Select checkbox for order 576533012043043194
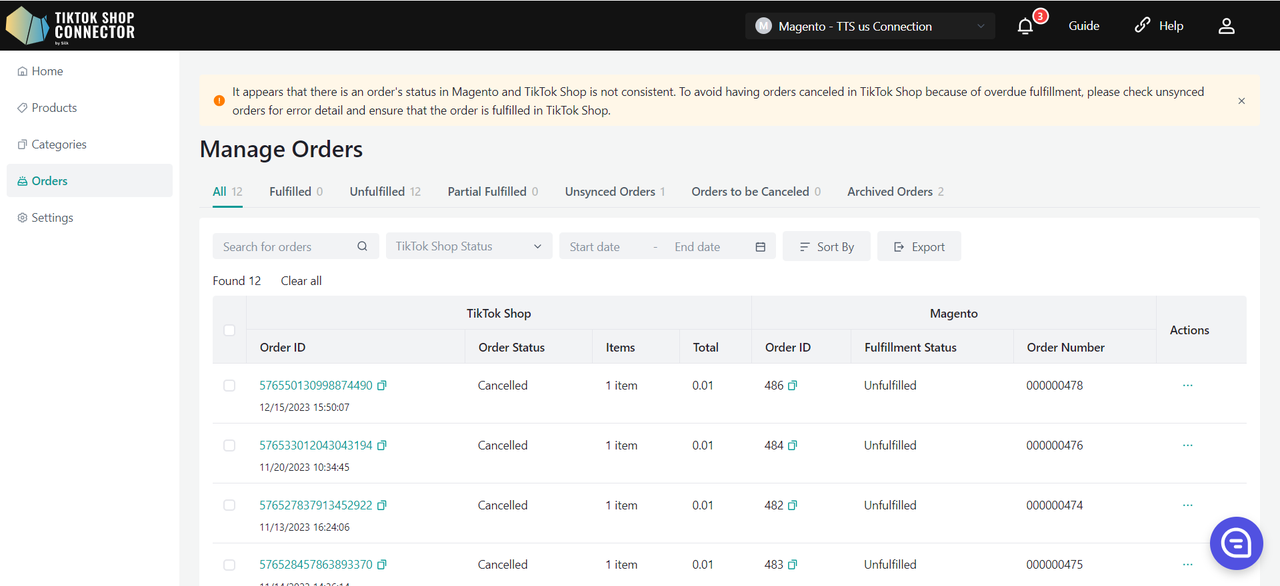The height and width of the screenshot is (586, 1280). point(229,445)
